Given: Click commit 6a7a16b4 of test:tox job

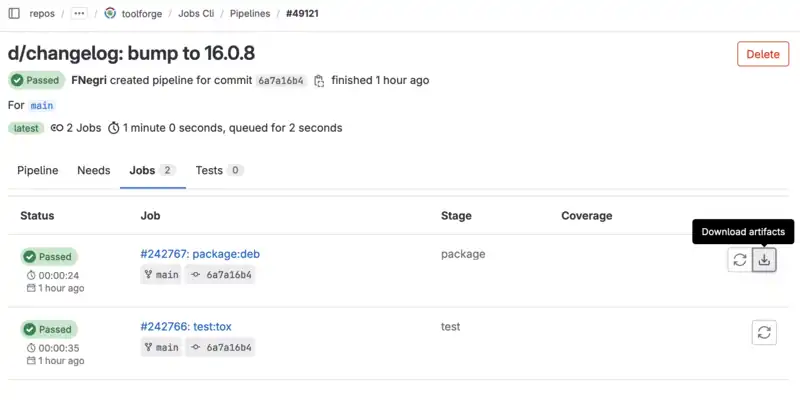Looking at the screenshot, I should 220,347.
